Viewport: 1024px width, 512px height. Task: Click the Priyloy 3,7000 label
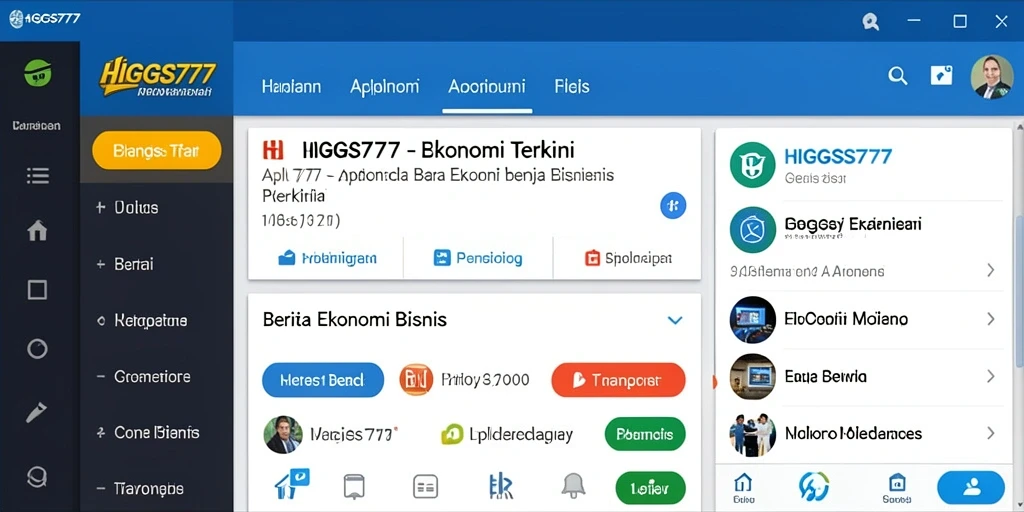point(485,379)
